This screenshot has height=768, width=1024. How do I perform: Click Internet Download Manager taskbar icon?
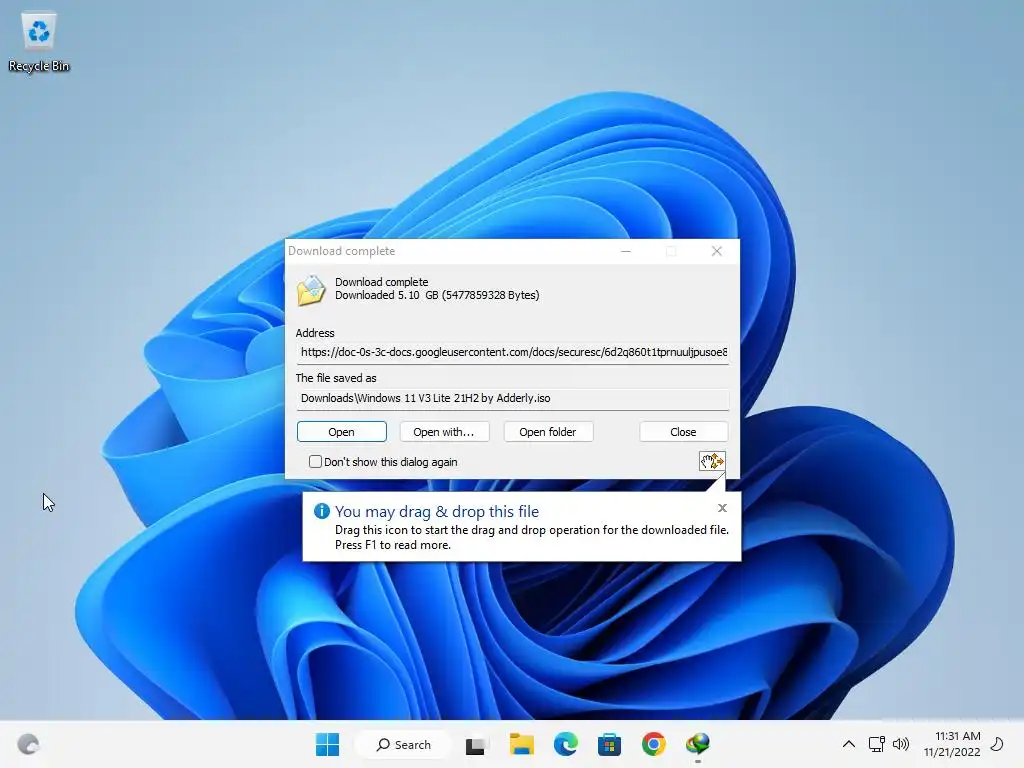pos(697,744)
